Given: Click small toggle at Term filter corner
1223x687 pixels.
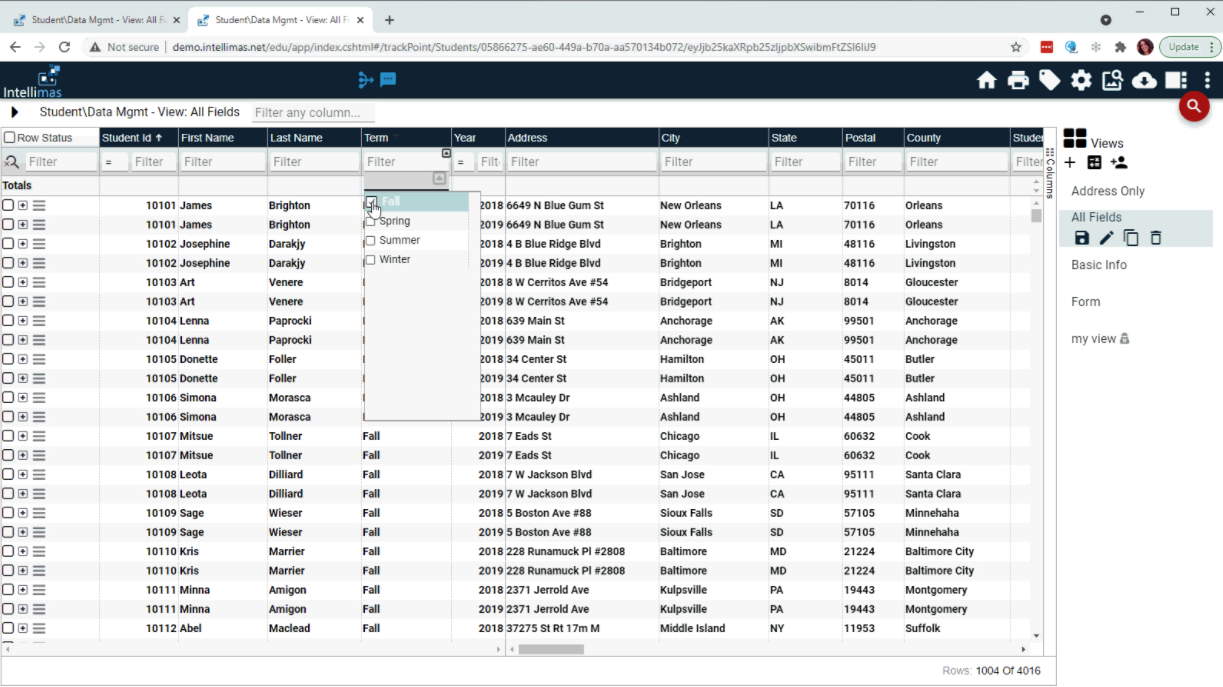Looking at the screenshot, I should 446,153.
